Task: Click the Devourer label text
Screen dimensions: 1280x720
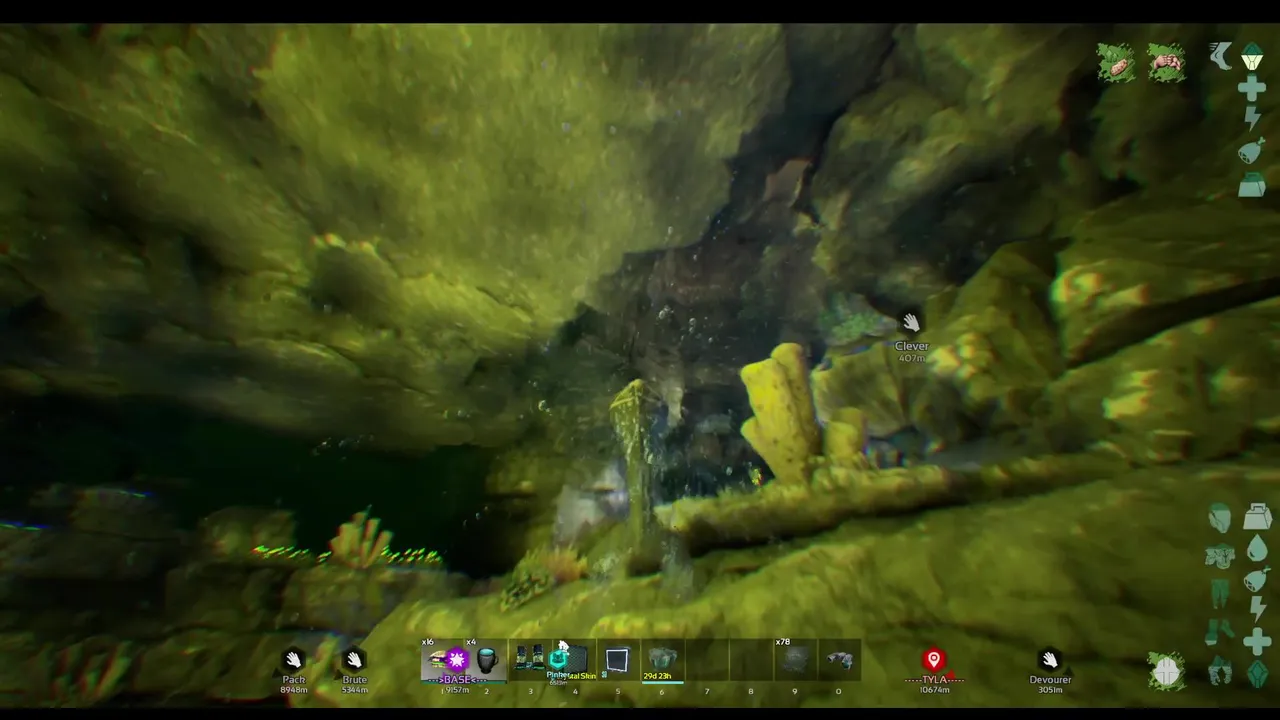Action: 1050,680
